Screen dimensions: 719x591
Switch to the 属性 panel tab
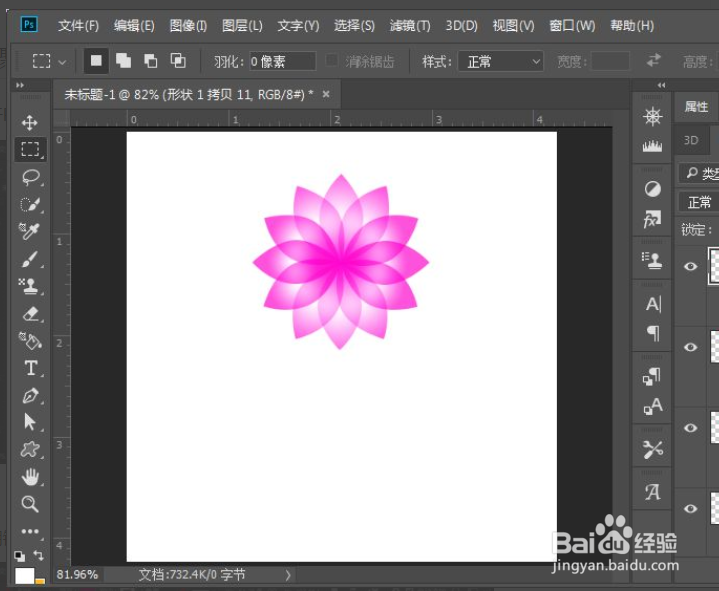696,107
